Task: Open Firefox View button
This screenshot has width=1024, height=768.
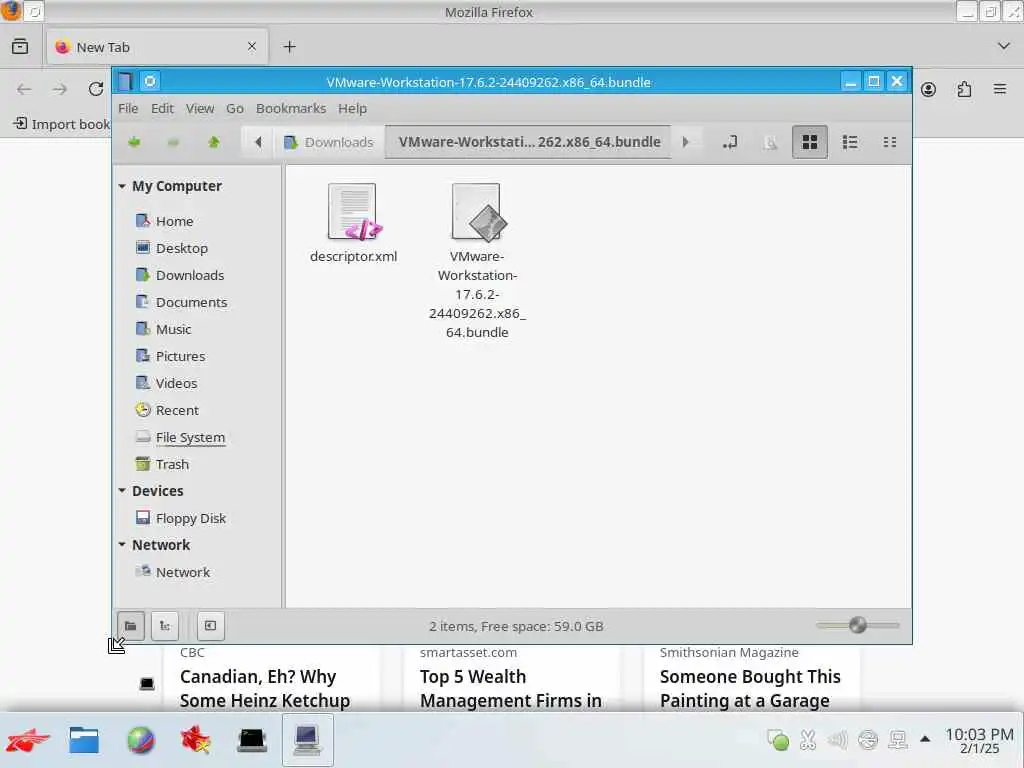Action: coord(20,46)
